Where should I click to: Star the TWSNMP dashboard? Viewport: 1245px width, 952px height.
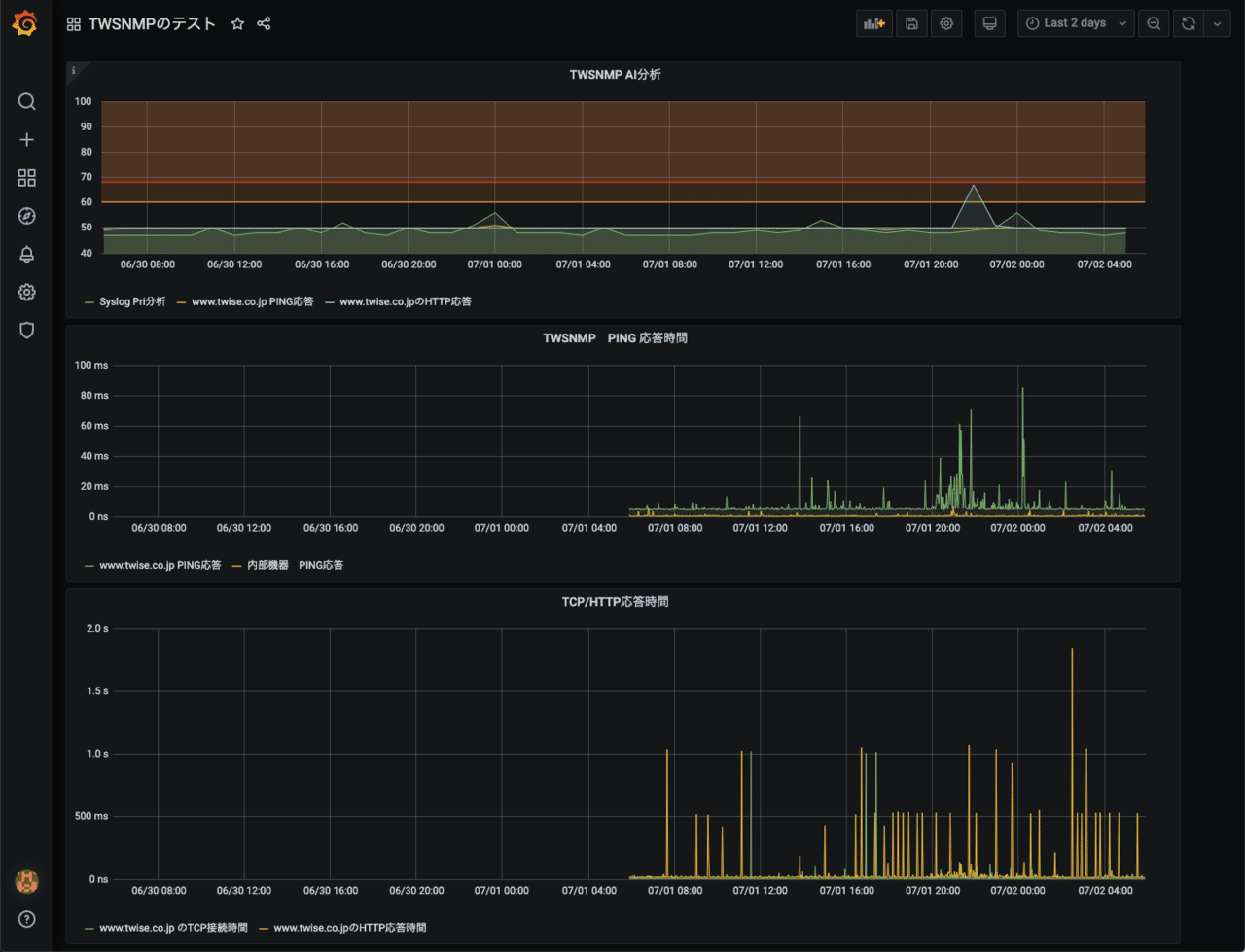pos(237,24)
